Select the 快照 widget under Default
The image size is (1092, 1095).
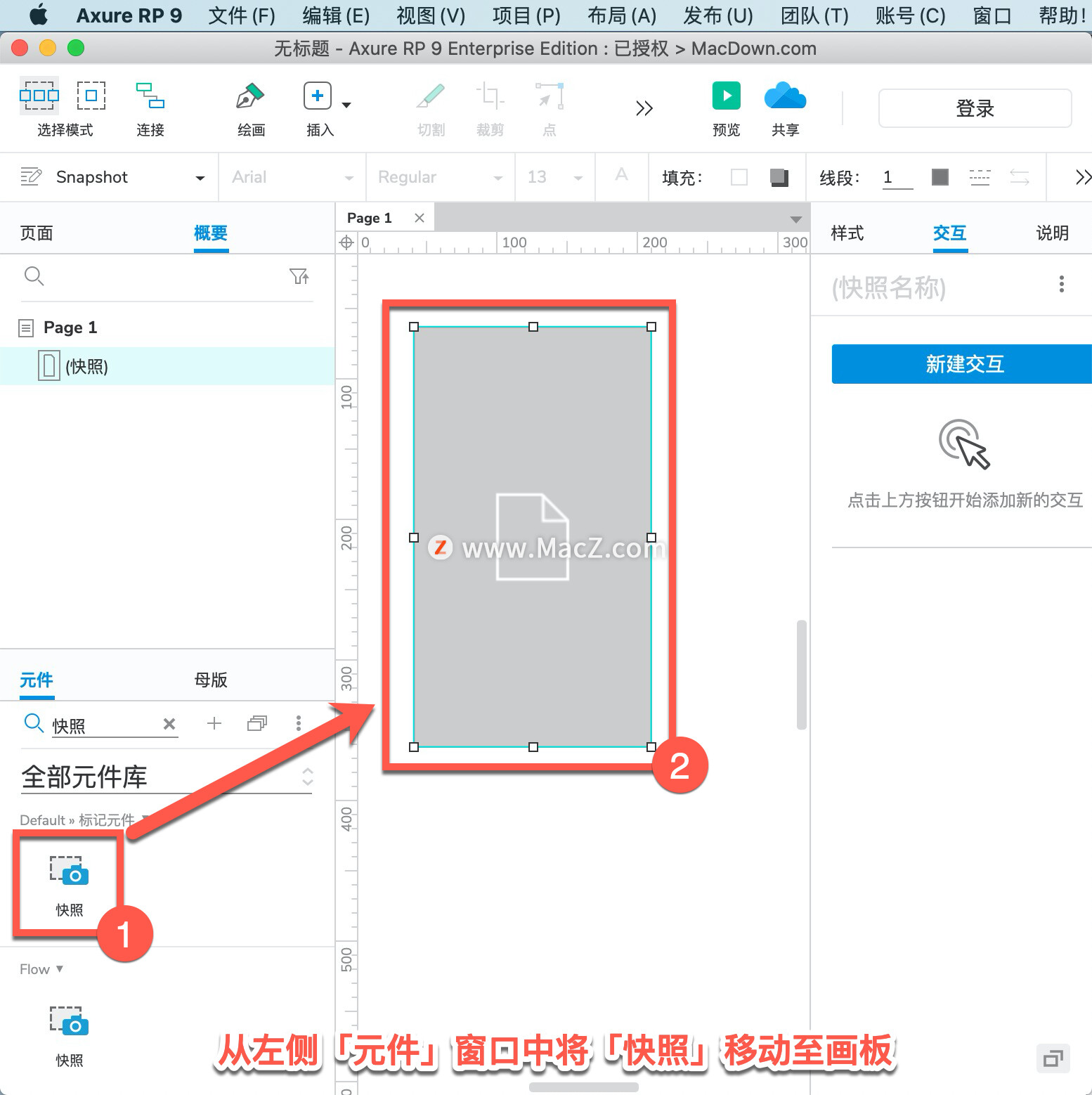click(69, 886)
